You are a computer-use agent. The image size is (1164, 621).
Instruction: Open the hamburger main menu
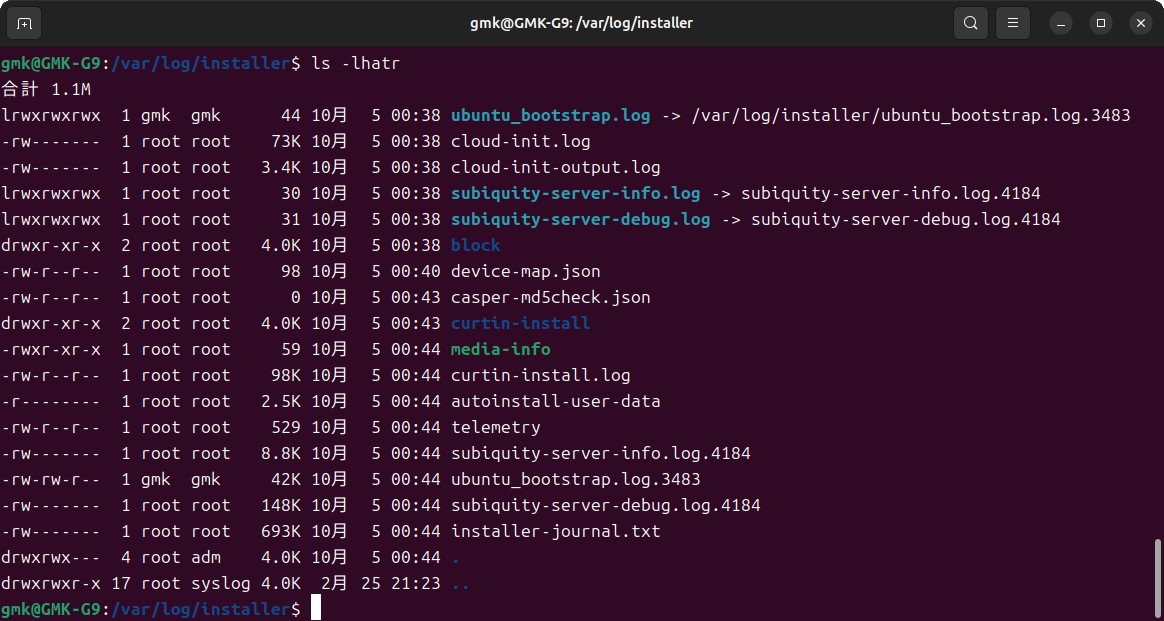point(1013,23)
